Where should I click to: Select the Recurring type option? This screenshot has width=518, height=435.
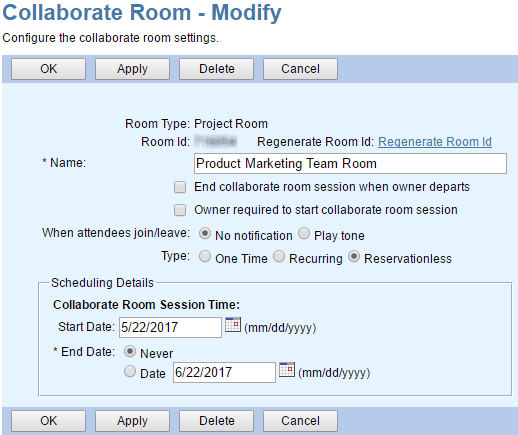(x=279, y=256)
